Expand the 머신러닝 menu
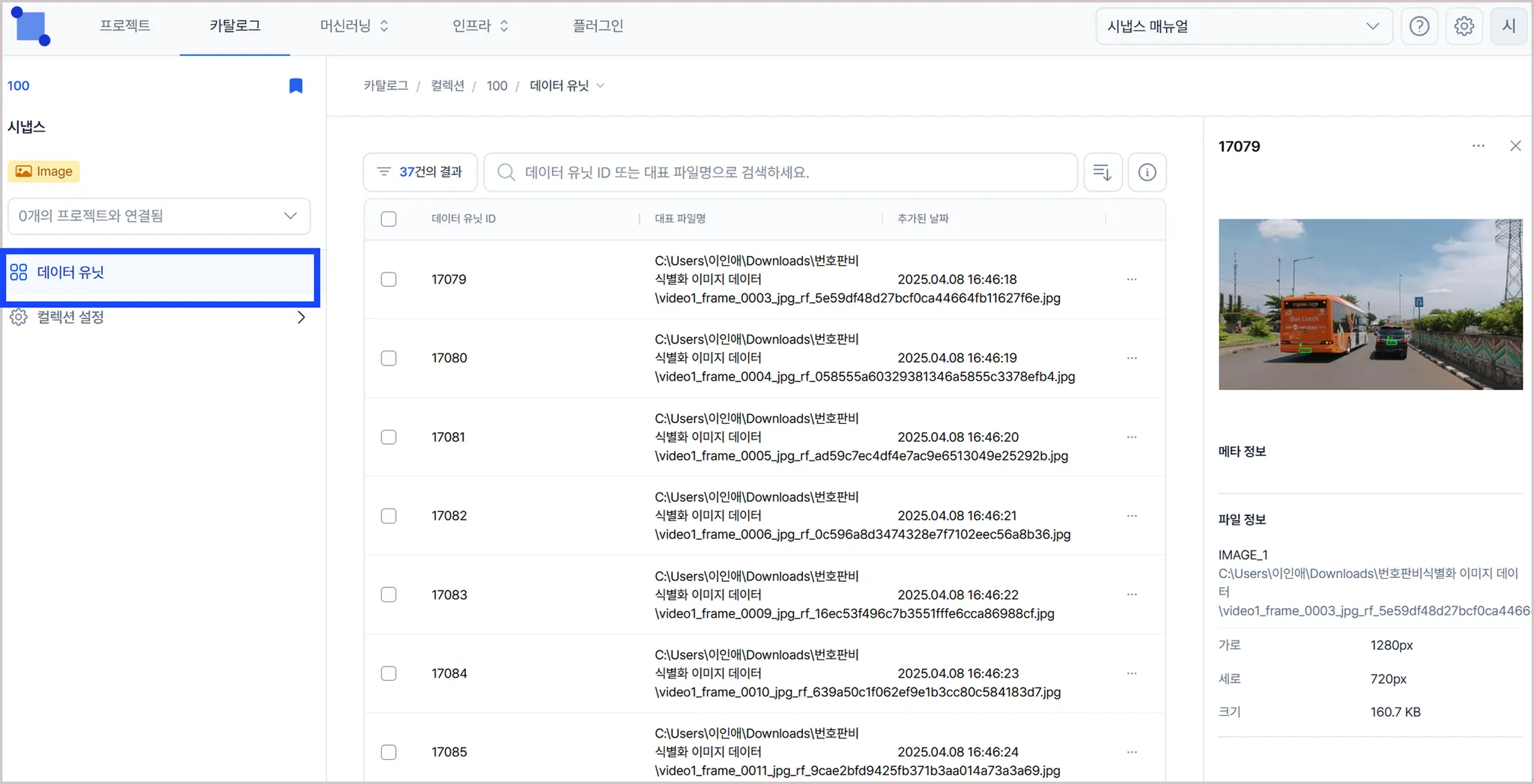The image size is (1534, 784). pos(354,26)
